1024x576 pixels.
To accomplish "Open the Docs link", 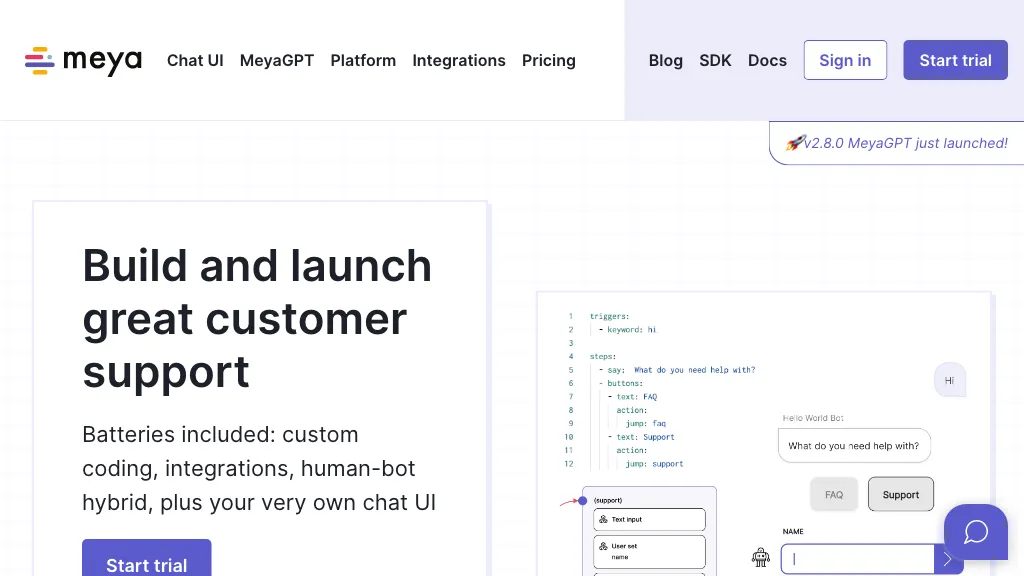I will pyautogui.click(x=767, y=61).
